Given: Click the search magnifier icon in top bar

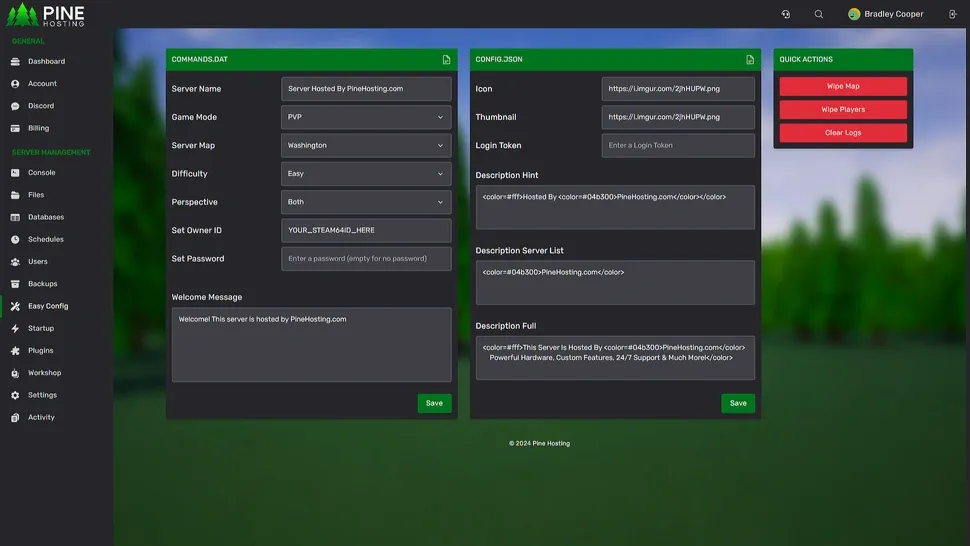Looking at the screenshot, I should pyautogui.click(x=818, y=14).
